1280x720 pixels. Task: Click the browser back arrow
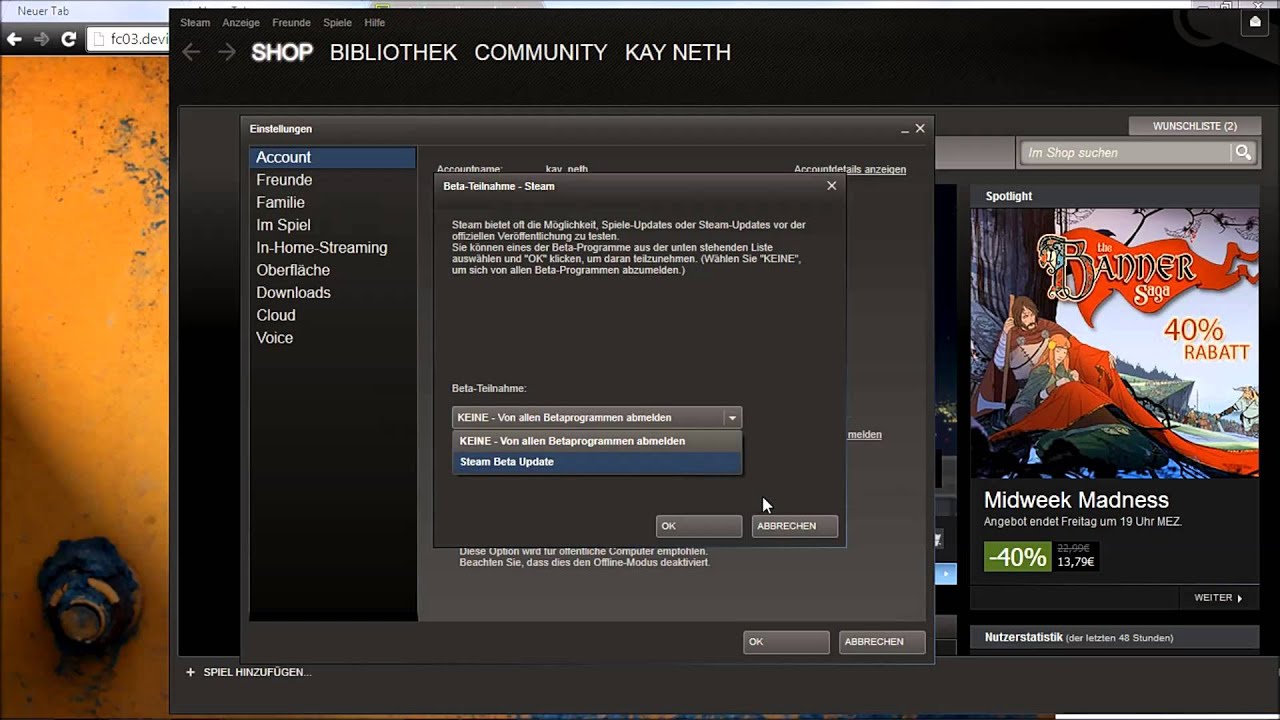(14, 40)
